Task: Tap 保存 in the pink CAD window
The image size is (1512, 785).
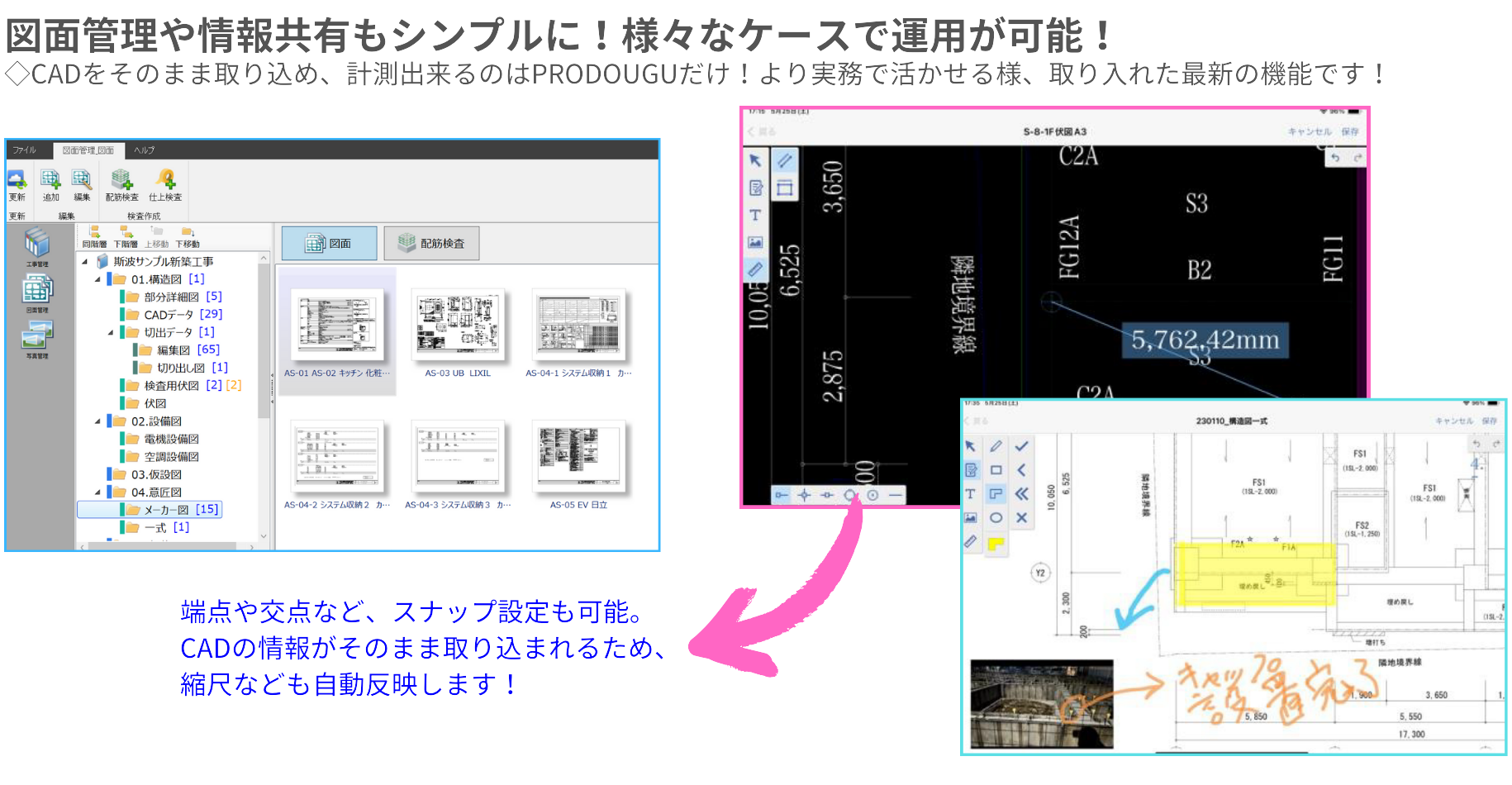Action: 1350,132
